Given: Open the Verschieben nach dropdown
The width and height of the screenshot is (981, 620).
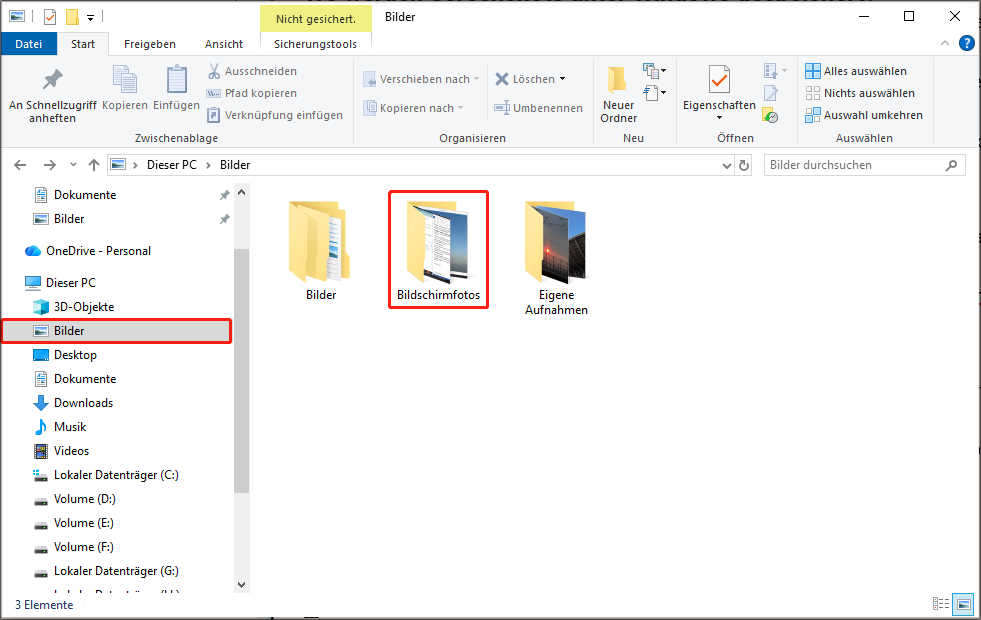Looking at the screenshot, I should pos(476,78).
